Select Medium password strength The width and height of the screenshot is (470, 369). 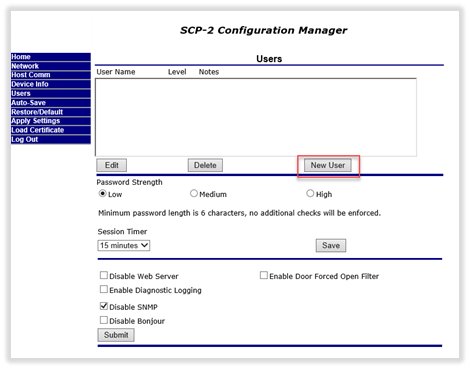tap(194, 193)
